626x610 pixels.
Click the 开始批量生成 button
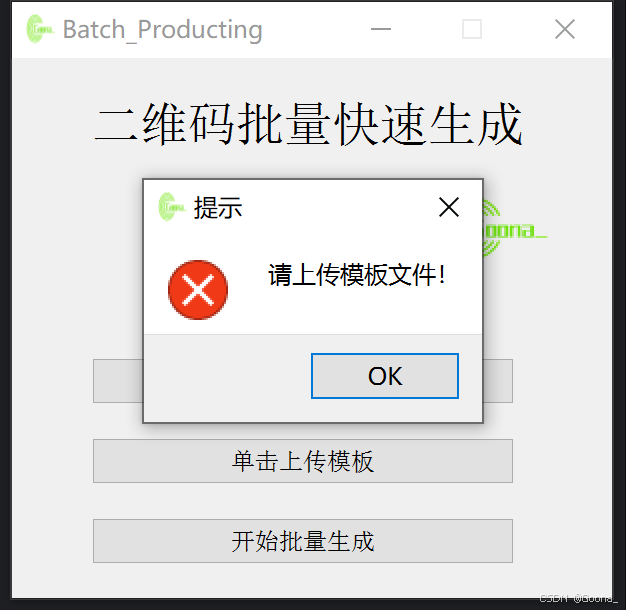click(x=303, y=541)
